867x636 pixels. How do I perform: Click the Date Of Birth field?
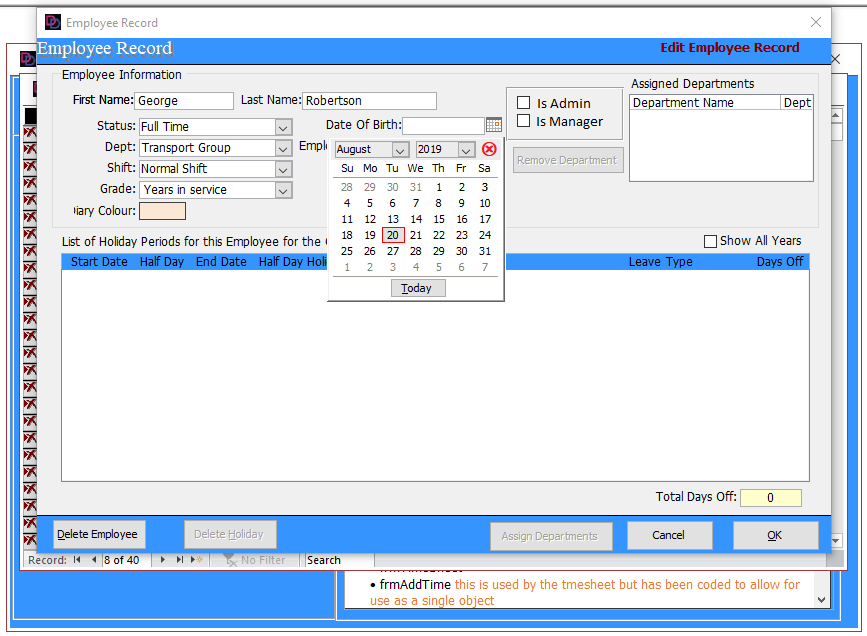[x=443, y=125]
